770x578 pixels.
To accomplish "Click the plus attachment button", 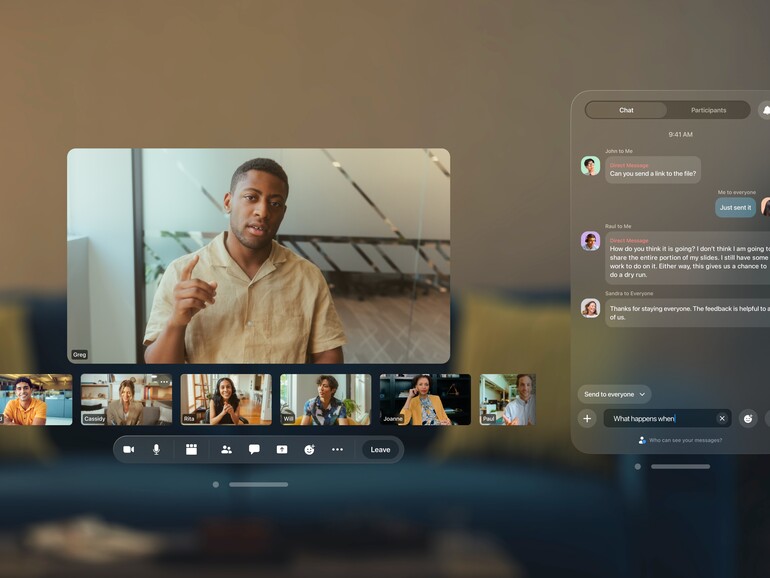I will pyautogui.click(x=587, y=419).
